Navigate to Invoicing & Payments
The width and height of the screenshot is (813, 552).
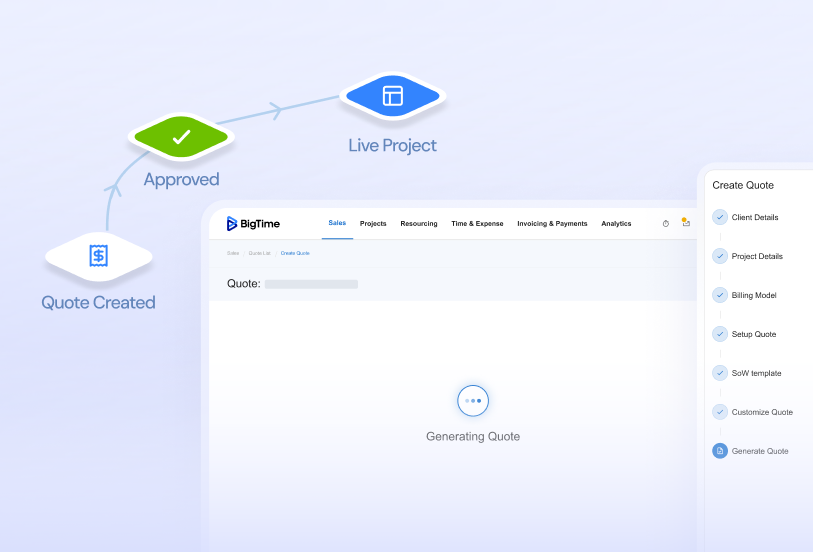click(552, 224)
